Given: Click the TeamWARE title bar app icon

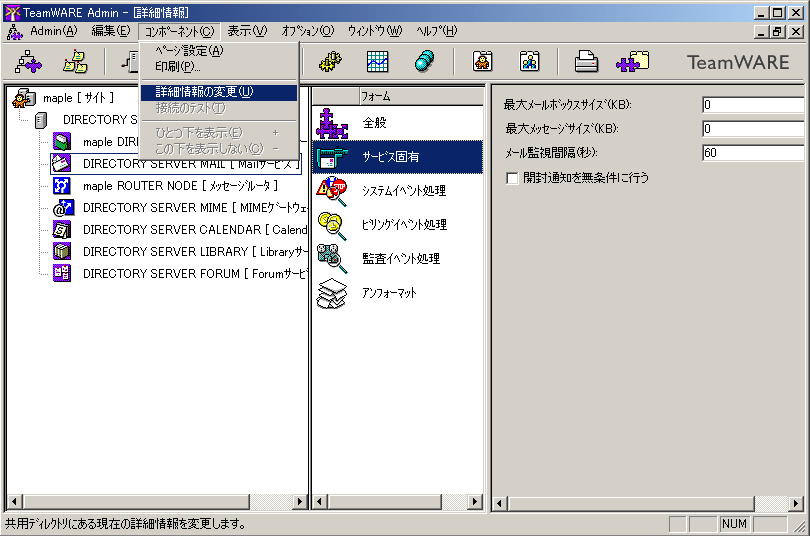Looking at the screenshot, I should click(x=12, y=12).
